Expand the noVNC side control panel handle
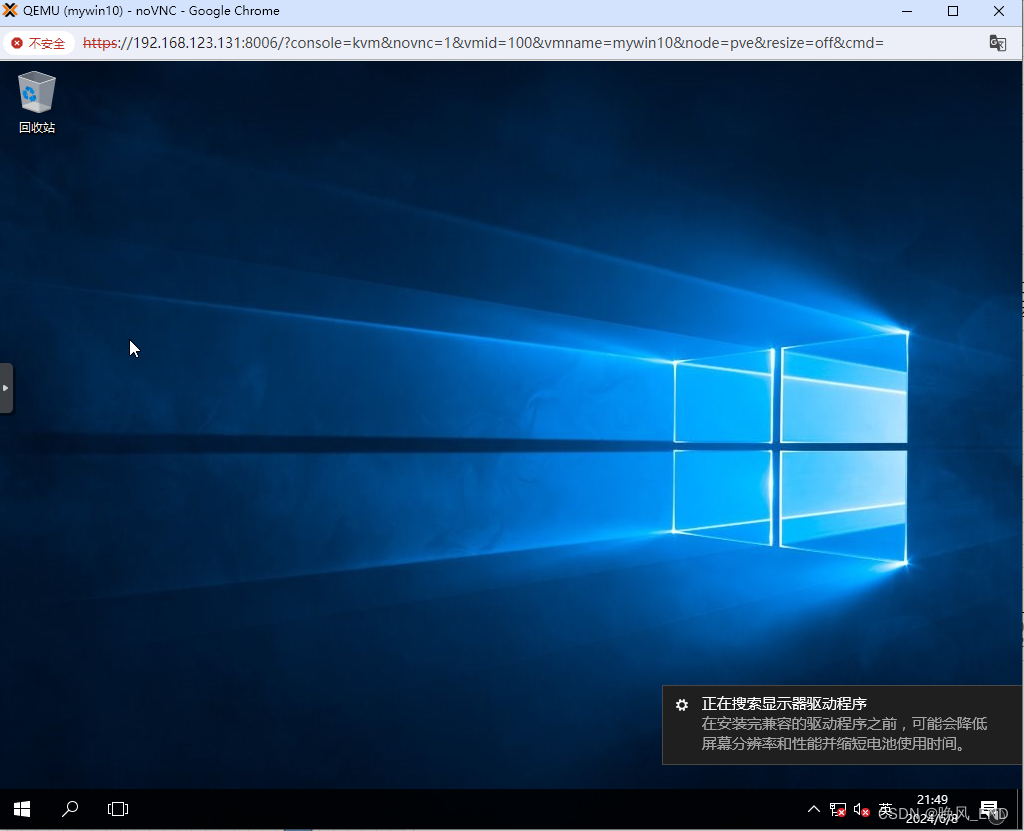Image resolution: width=1024 pixels, height=831 pixels. pyautogui.click(x=6, y=388)
